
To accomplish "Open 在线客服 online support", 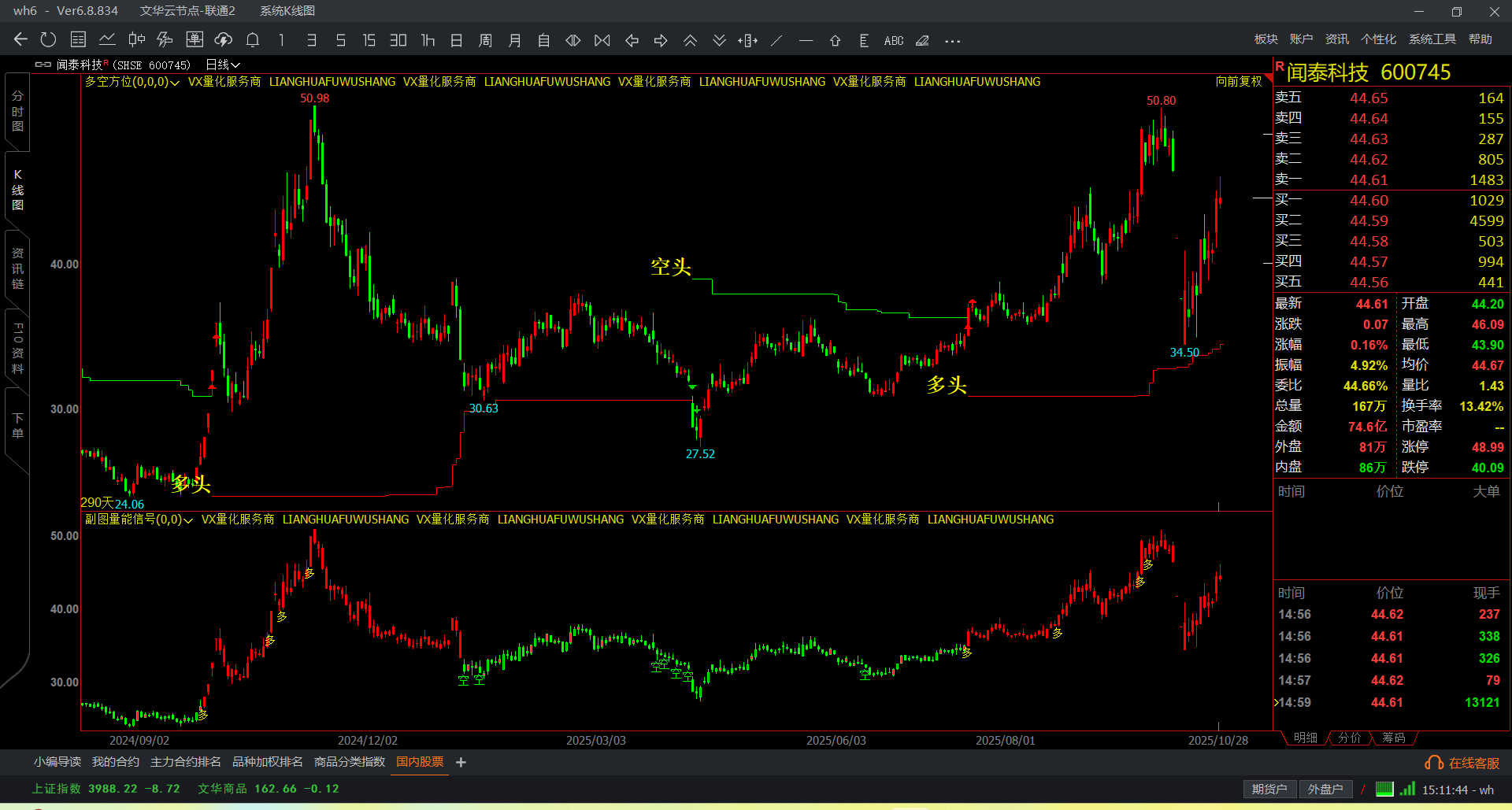I will 1463,763.
